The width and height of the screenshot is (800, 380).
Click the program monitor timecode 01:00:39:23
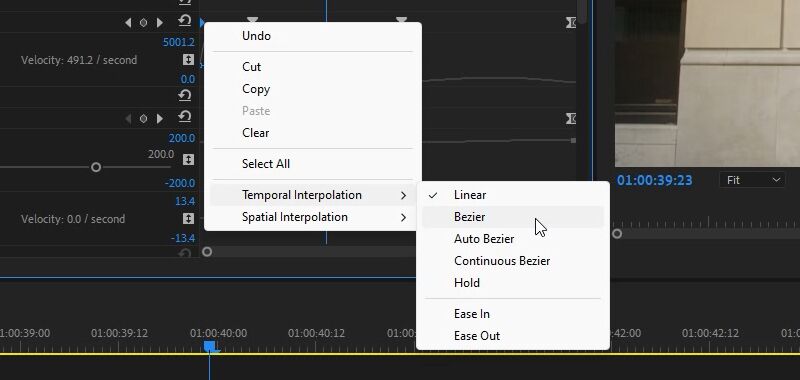655,180
